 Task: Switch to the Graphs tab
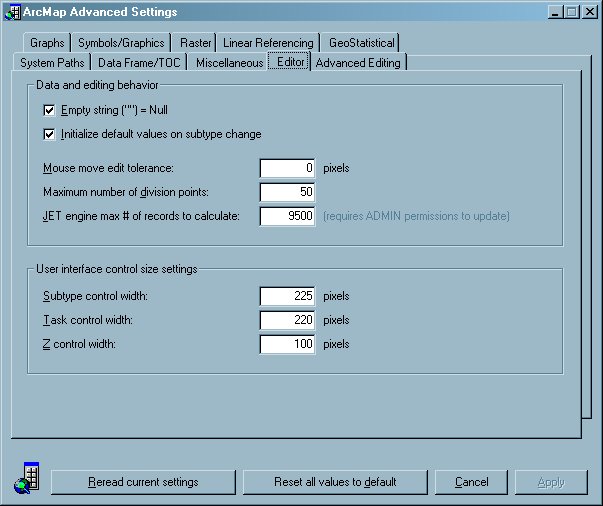tap(47, 43)
